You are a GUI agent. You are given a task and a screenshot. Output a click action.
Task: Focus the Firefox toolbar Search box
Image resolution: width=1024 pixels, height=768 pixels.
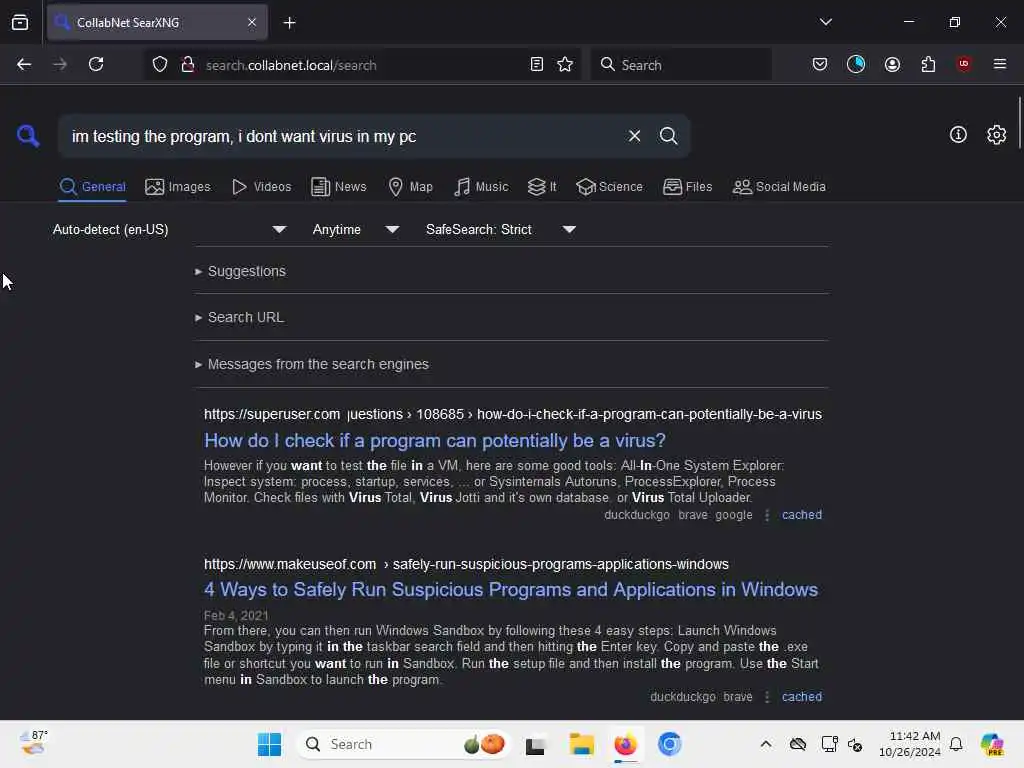(681, 65)
